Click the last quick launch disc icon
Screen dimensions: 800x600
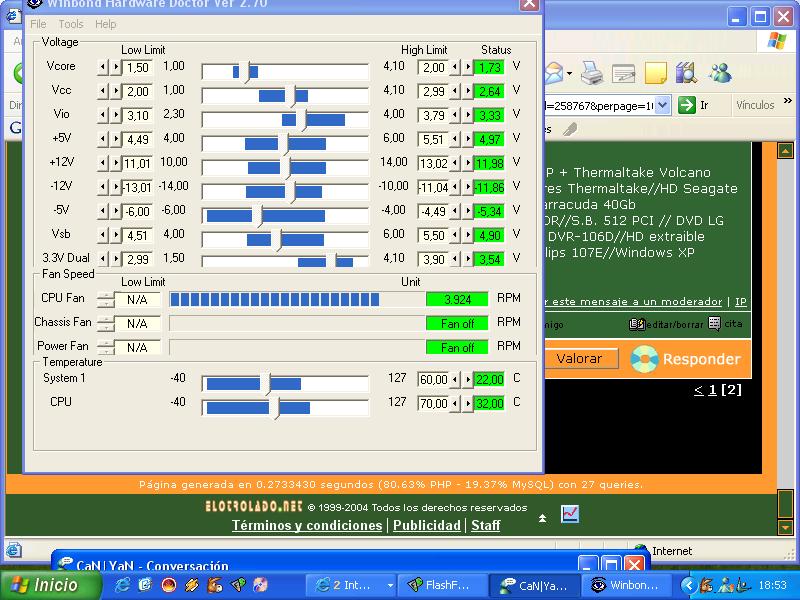pos(260,585)
